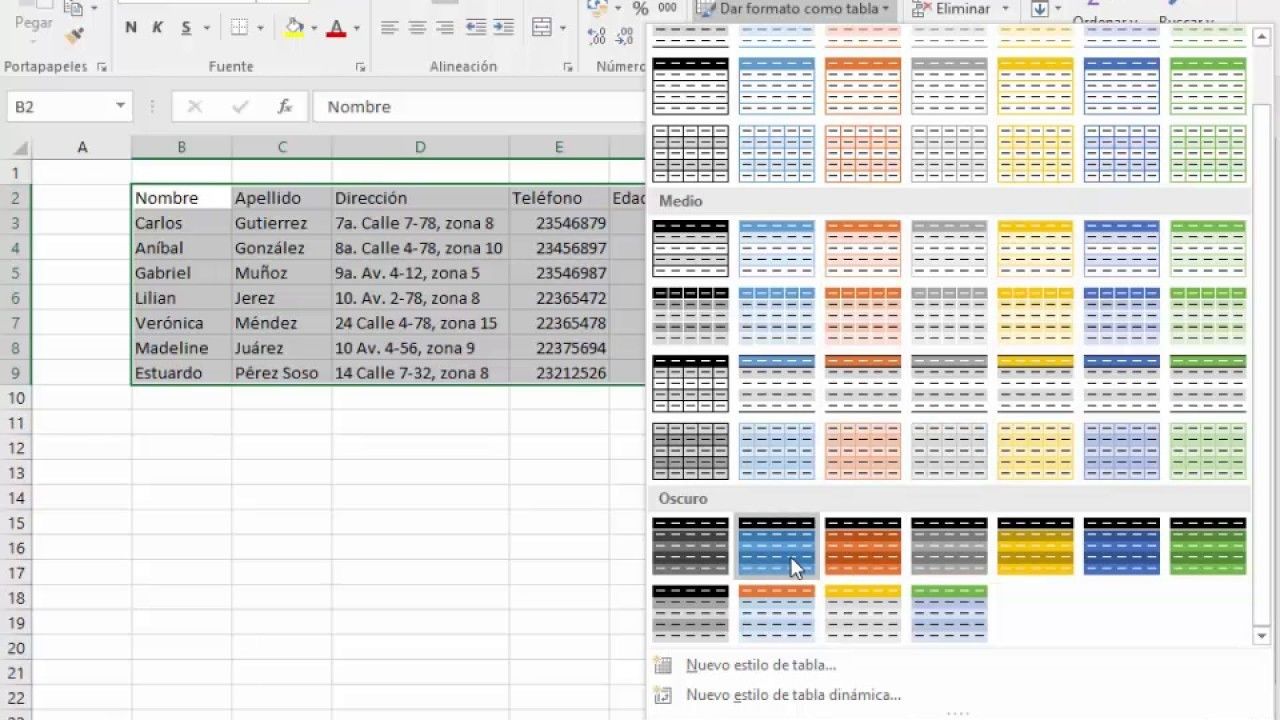Pick the gold style in first Oscuro row
The image size is (1280, 720).
pos(1035,546)
